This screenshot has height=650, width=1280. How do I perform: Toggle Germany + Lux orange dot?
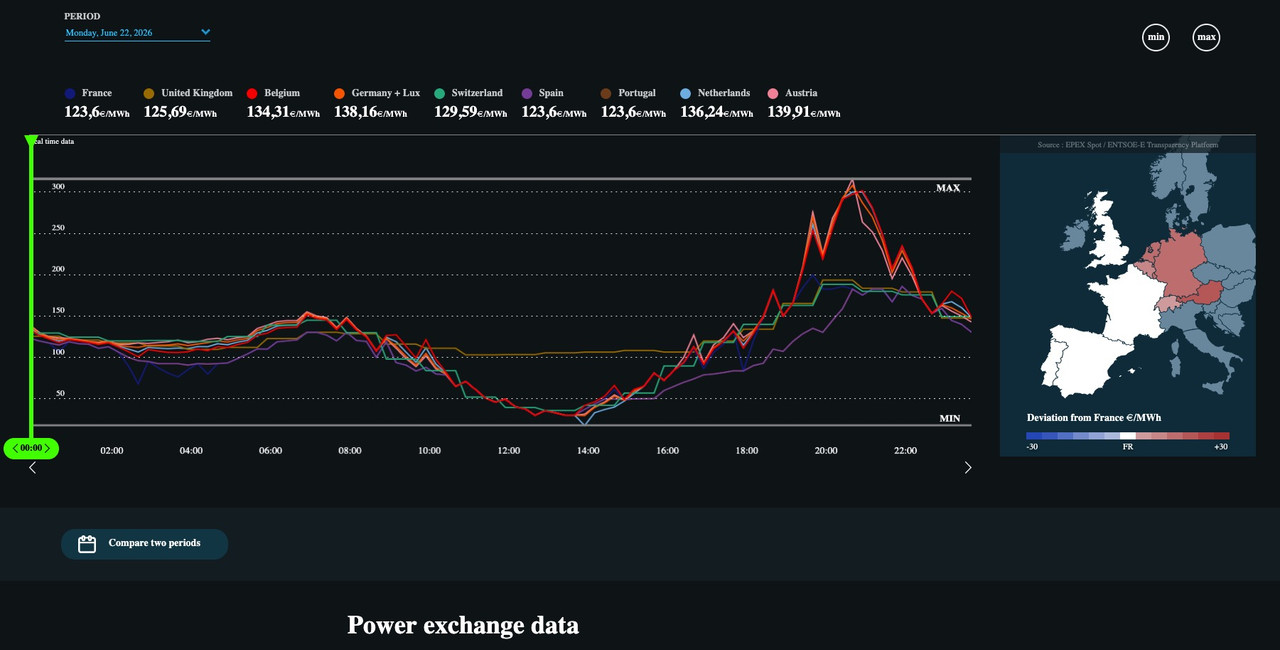click(x=340, y=93)
